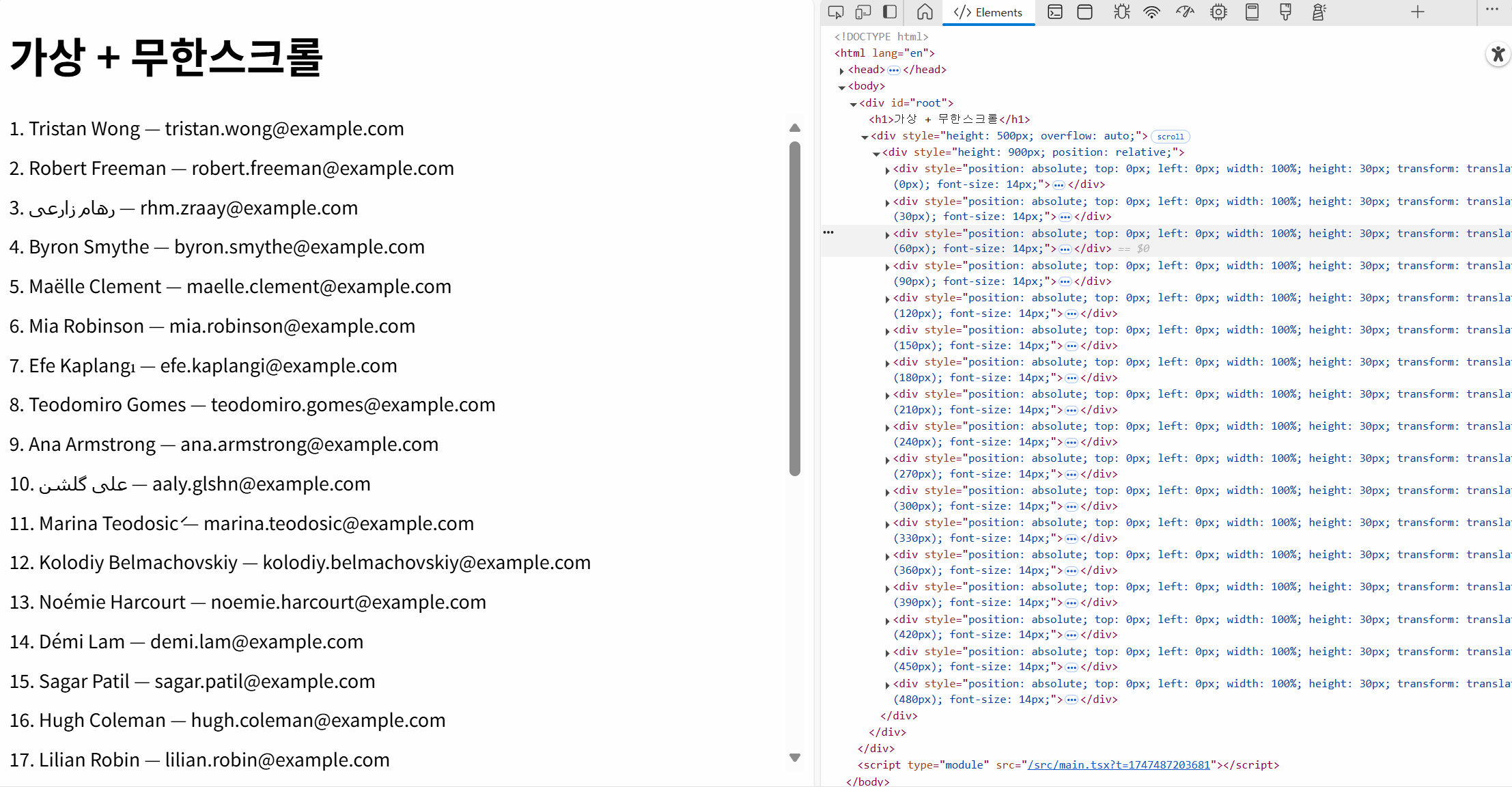Screen dimensions: 1512x787
Task: Click the list scrollbar thumb
Action: [794, 307]
